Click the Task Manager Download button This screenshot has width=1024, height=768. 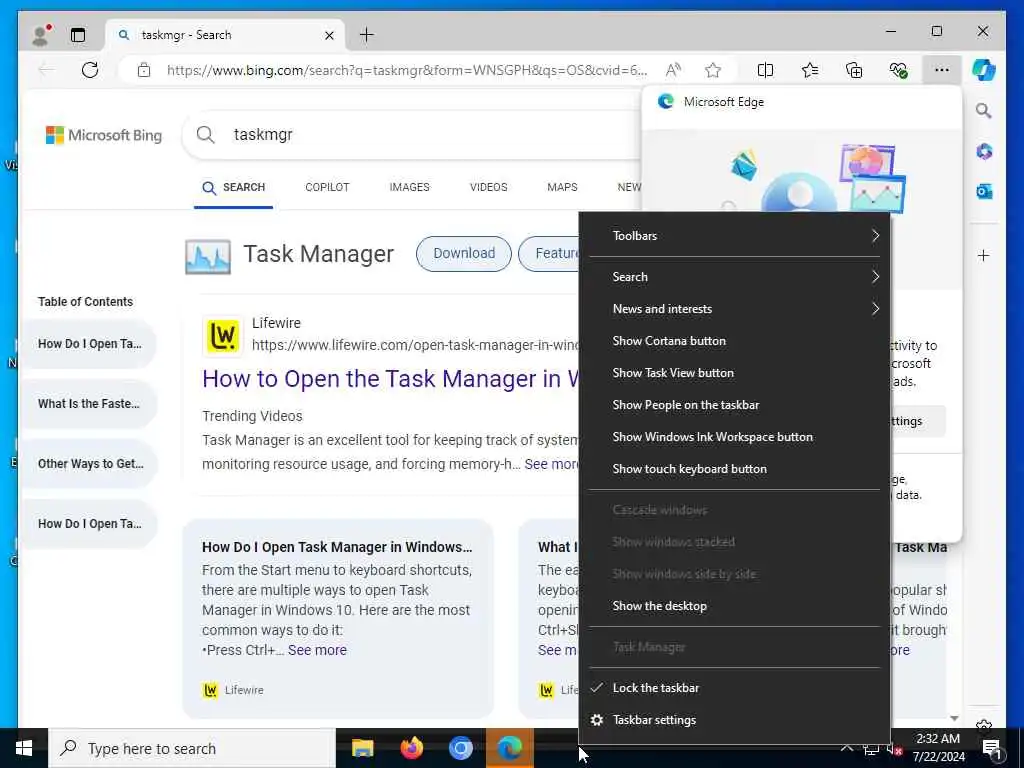[x=464, y=253]
